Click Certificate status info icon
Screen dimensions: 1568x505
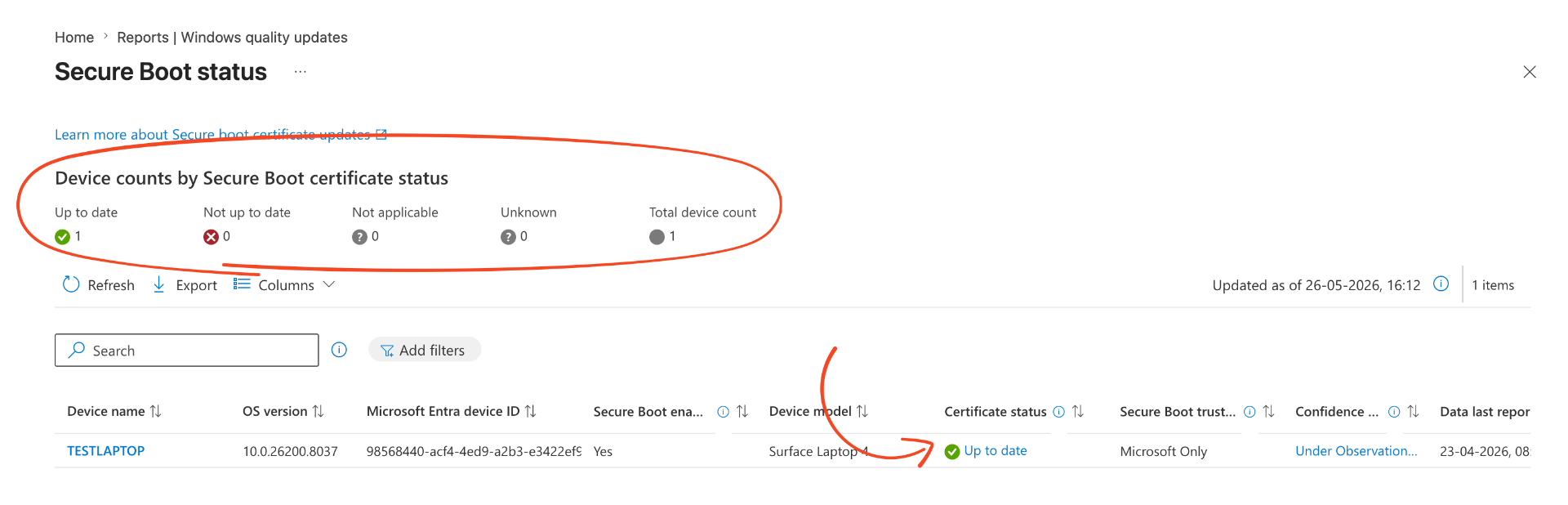coord(1059,412)
